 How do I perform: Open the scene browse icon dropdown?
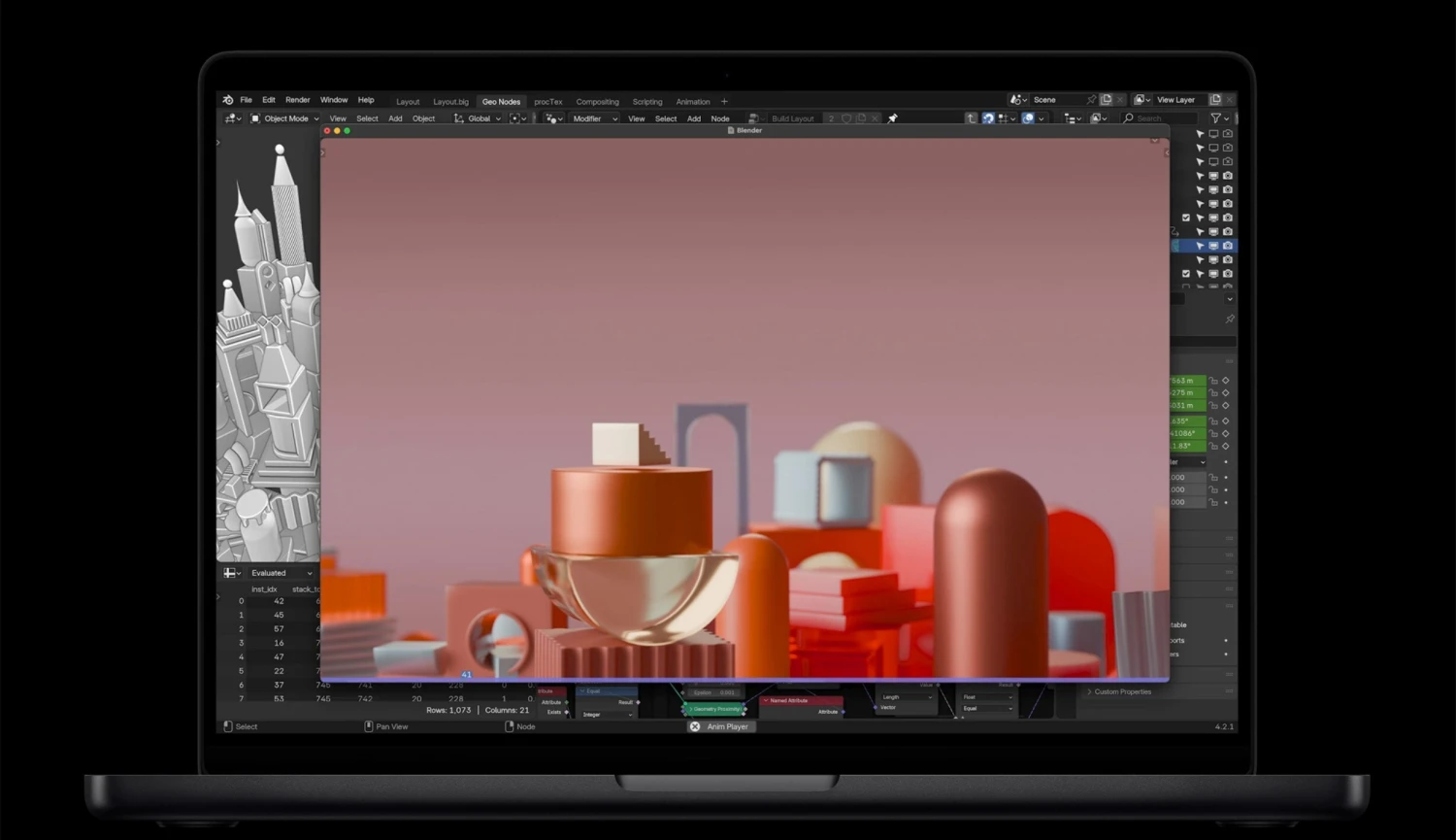[x=1018, y=99]
